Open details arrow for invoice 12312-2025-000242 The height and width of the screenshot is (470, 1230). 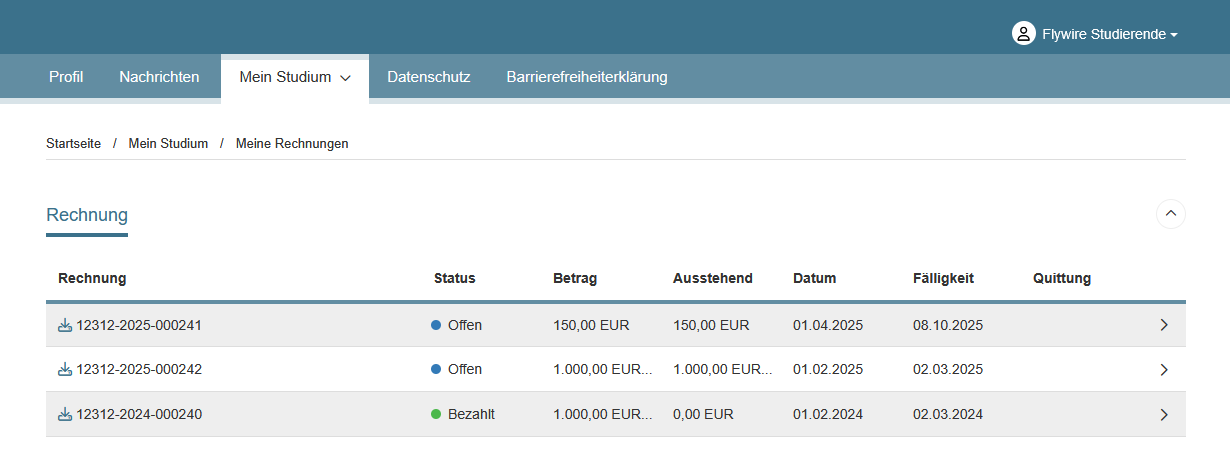(1164, 369)
